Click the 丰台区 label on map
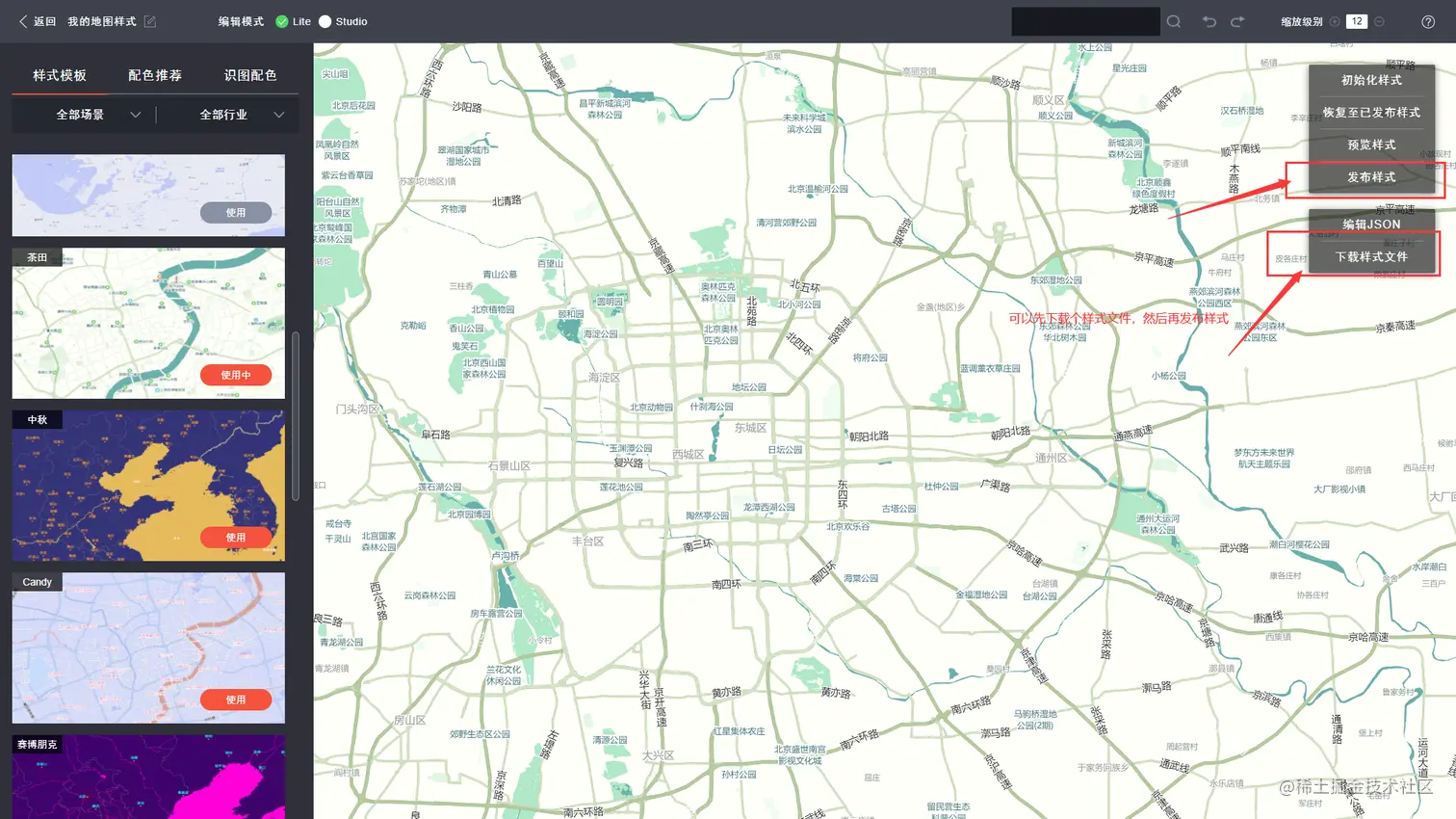This screenshot has height=819, width=1456. click(587, 542)
